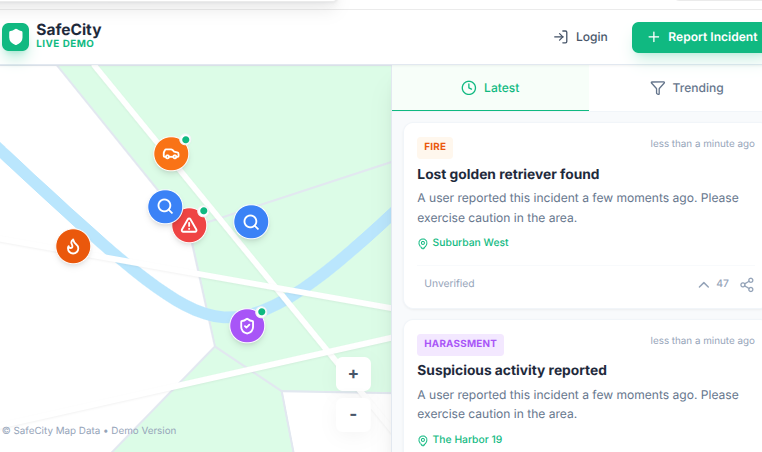Switch to the Latest tab
Image resolution: width=762 pixels, height=452 pixels.
pos(490,88)
